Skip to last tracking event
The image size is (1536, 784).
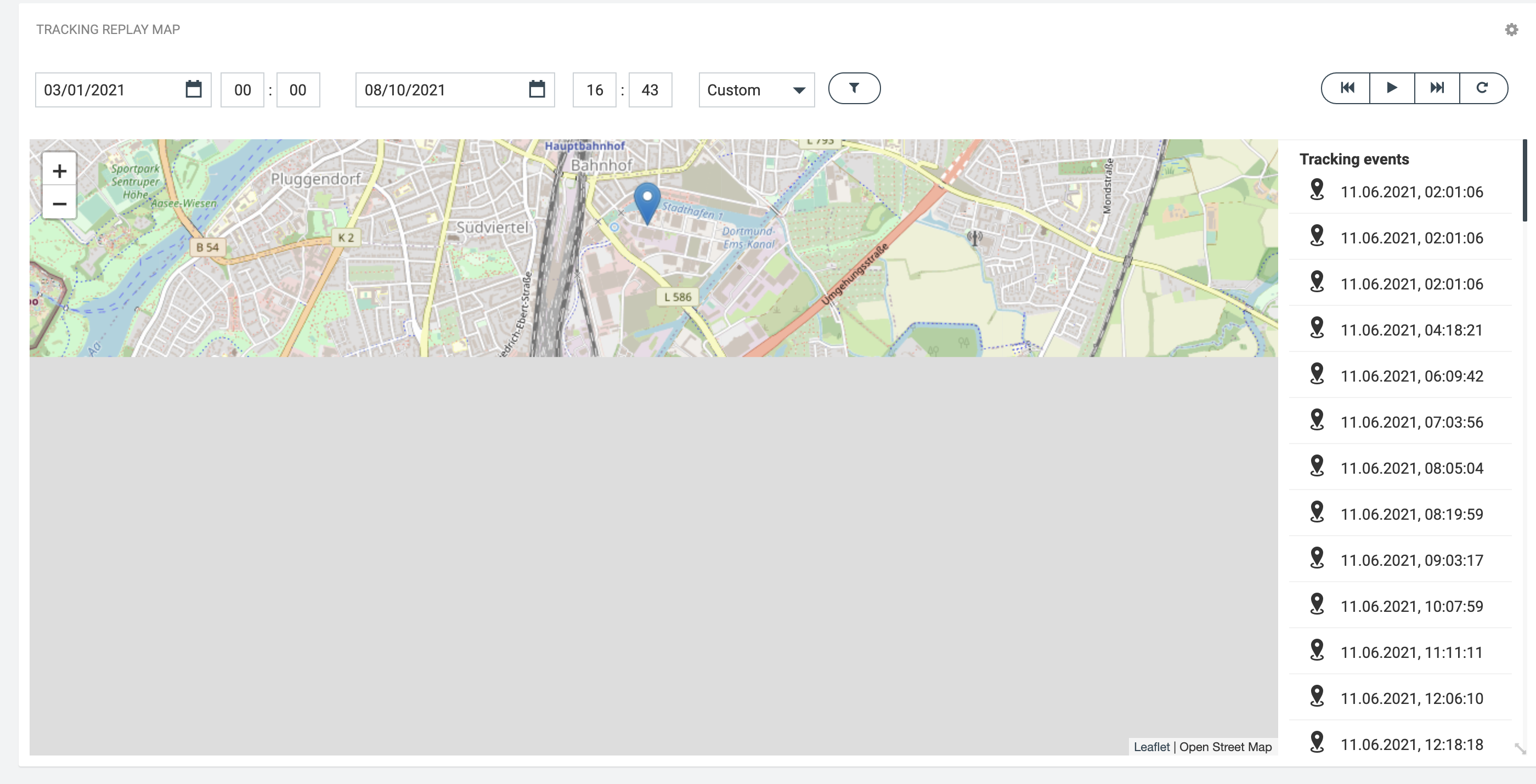tap(1437, 88)
